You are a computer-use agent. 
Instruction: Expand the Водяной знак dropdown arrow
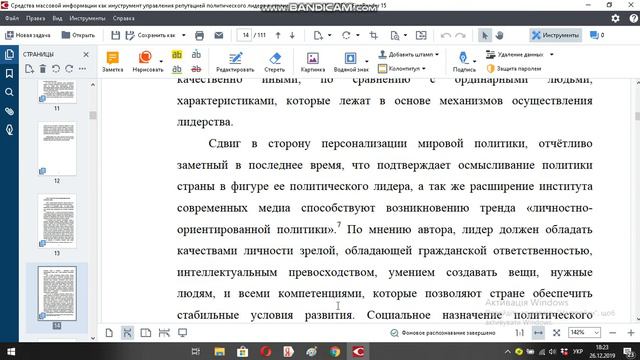367,61
